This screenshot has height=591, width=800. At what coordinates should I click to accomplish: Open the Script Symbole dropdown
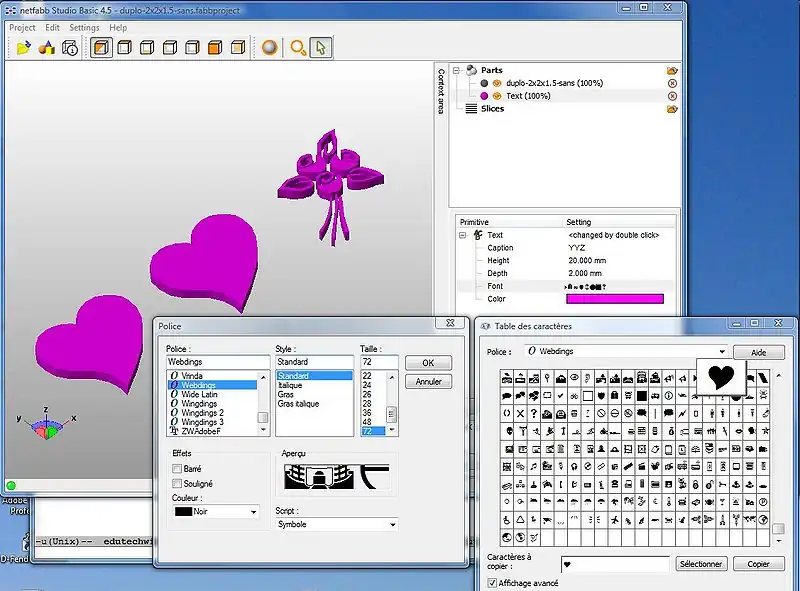[337, 524]
